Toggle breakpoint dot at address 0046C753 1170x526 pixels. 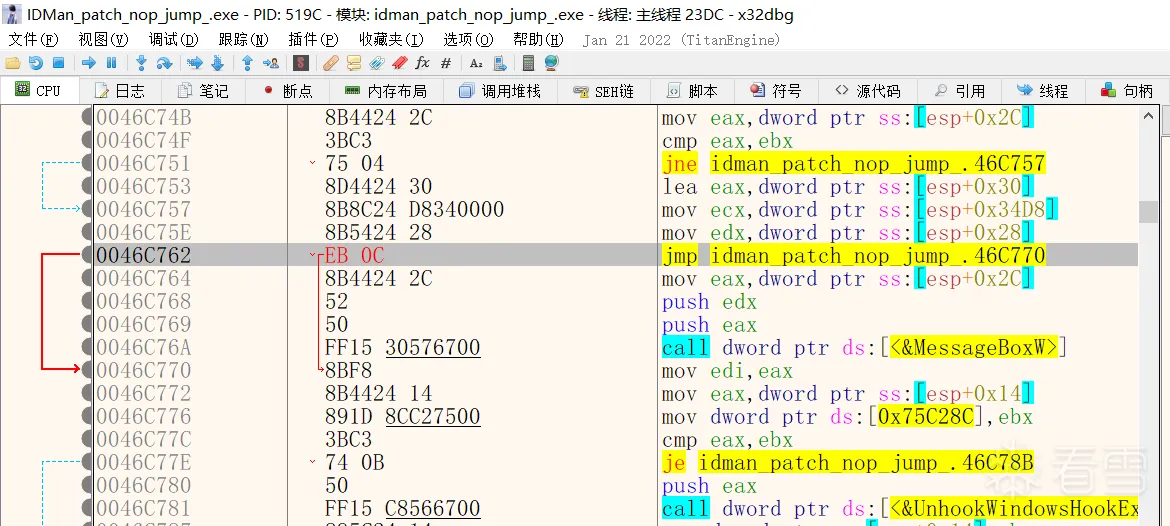pyautogui.click(x=87, y=187)
